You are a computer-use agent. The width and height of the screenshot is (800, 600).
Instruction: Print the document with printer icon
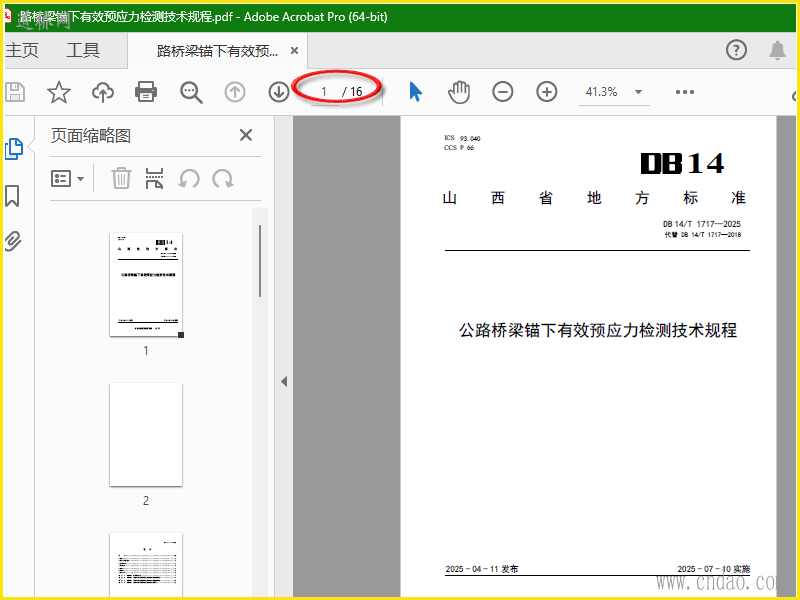pyautogui.click(x=146, y=92)
